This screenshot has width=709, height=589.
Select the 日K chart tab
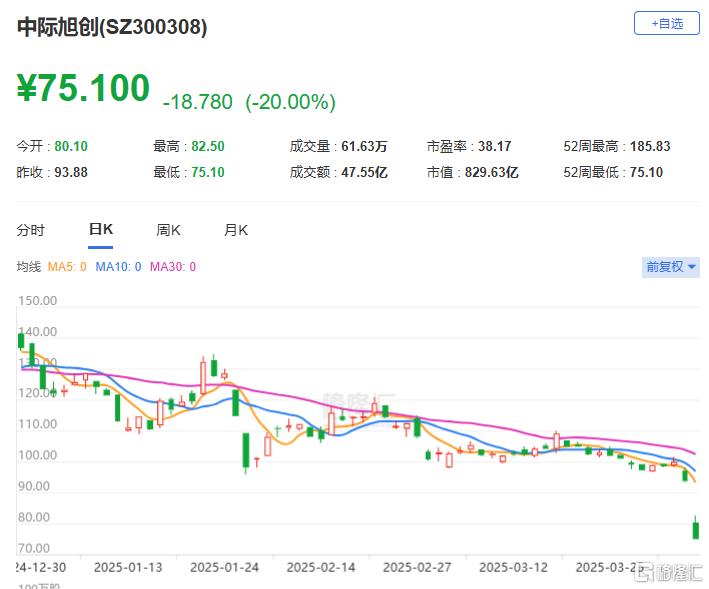[x=100, y=229]
